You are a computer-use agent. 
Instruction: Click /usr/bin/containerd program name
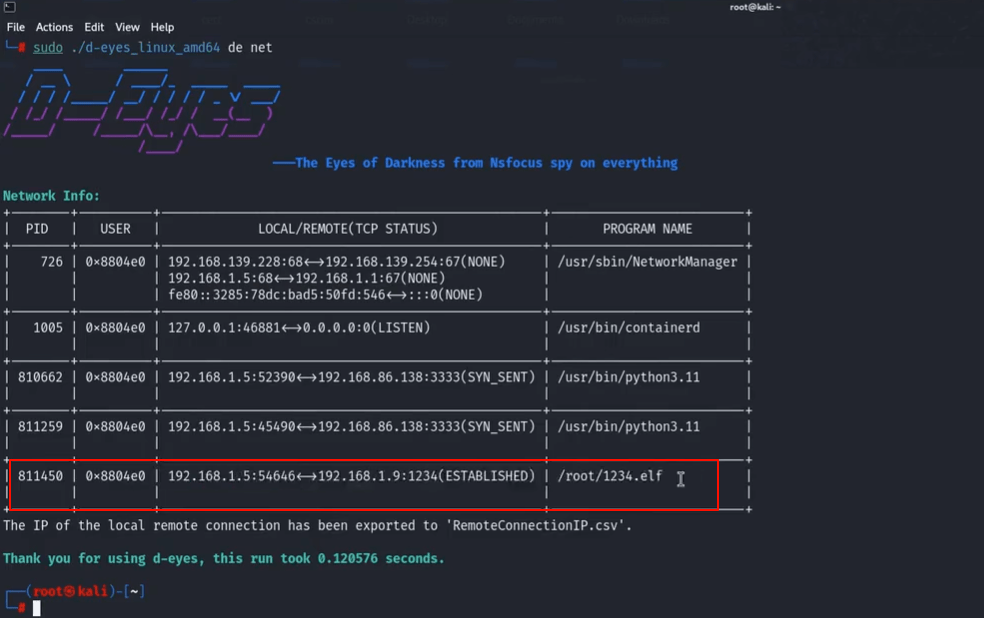(x=629, y=328)
